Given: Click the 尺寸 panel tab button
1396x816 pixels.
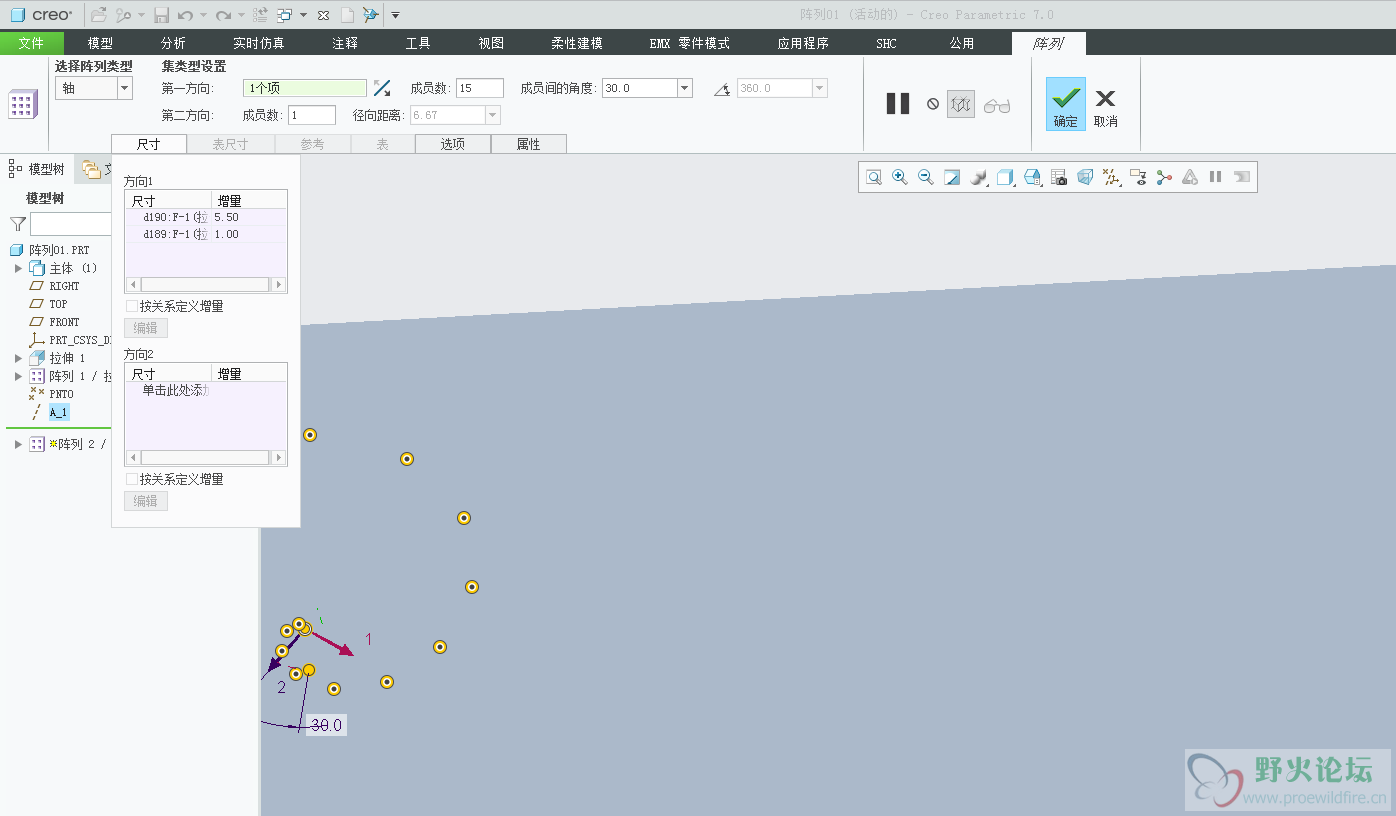Looking at the screenshot, I should (149, 144).
